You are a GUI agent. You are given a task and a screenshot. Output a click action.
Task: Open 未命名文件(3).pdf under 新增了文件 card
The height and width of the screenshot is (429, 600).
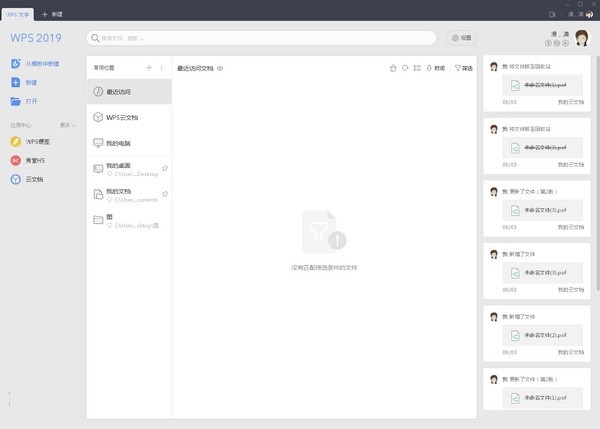[543, 272]
